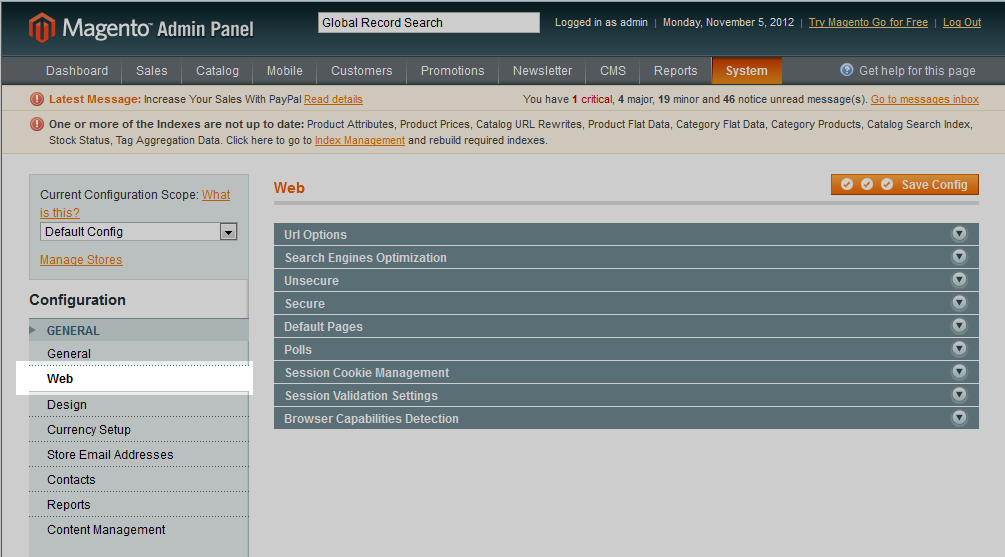
Task: Click the Polls section arrow icon
Action: [x=959, y=349]
